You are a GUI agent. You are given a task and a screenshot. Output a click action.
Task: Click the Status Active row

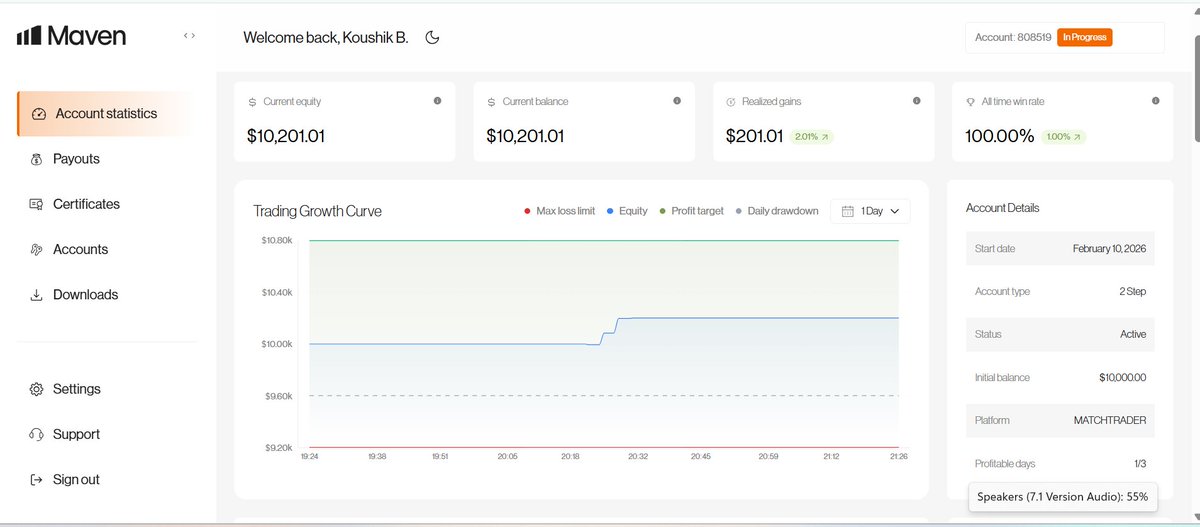(x=1060, y=334)
